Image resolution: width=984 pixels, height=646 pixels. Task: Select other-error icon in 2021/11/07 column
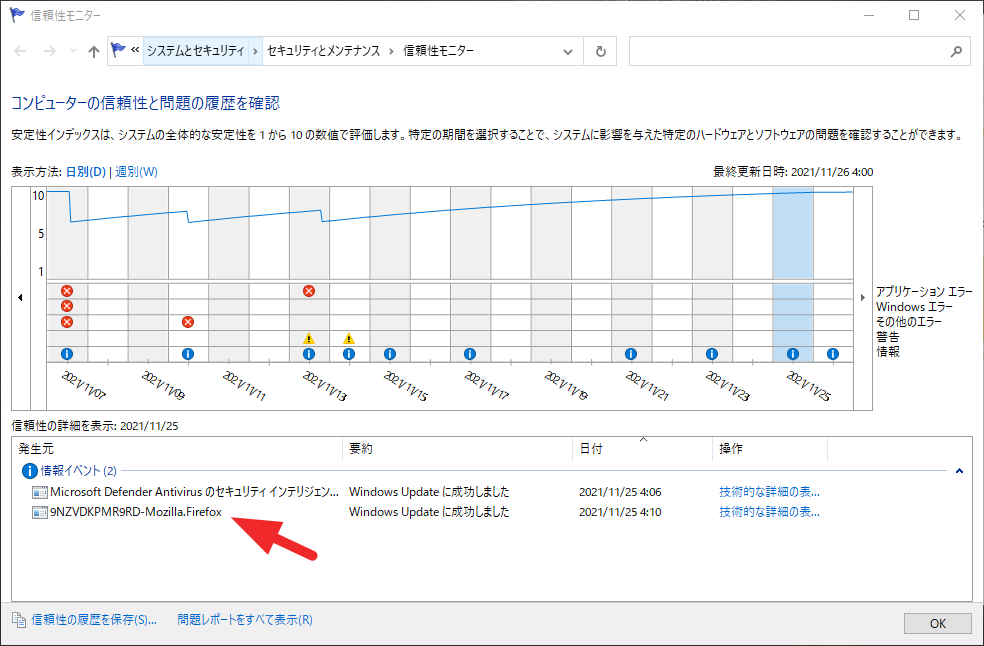[67, 321]
